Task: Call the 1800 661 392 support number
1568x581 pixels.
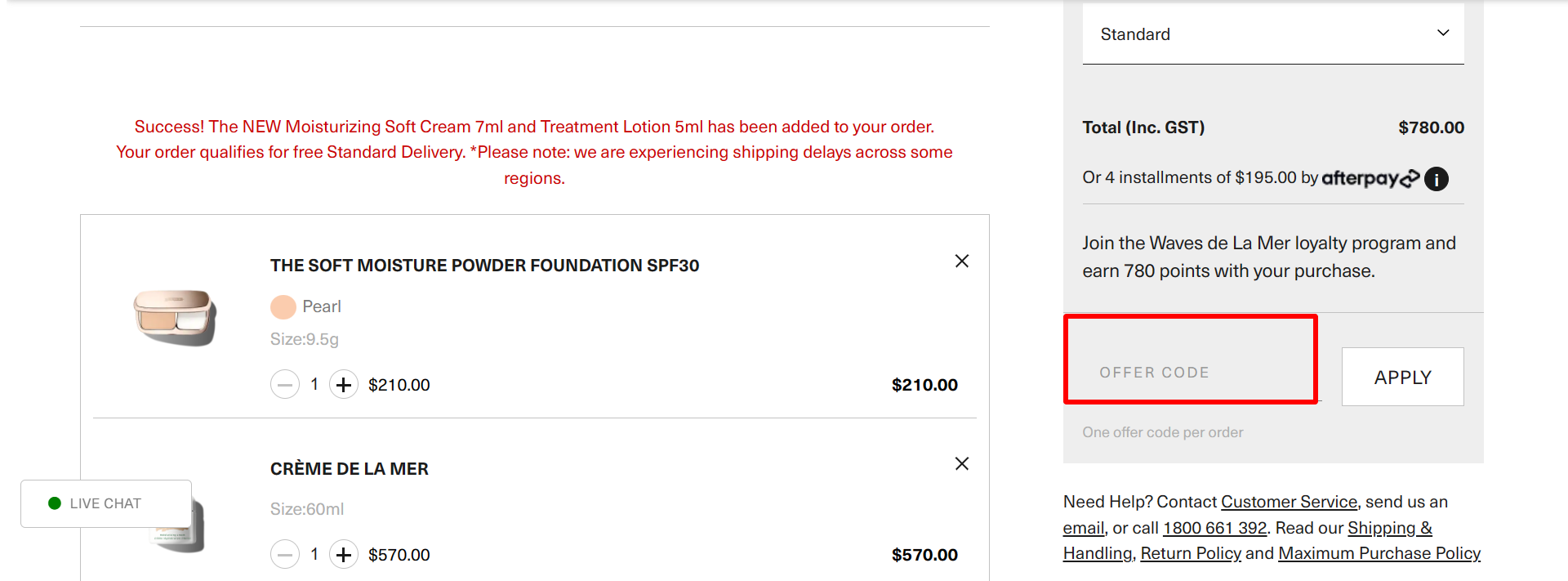Action: [x=1214, y=527]
